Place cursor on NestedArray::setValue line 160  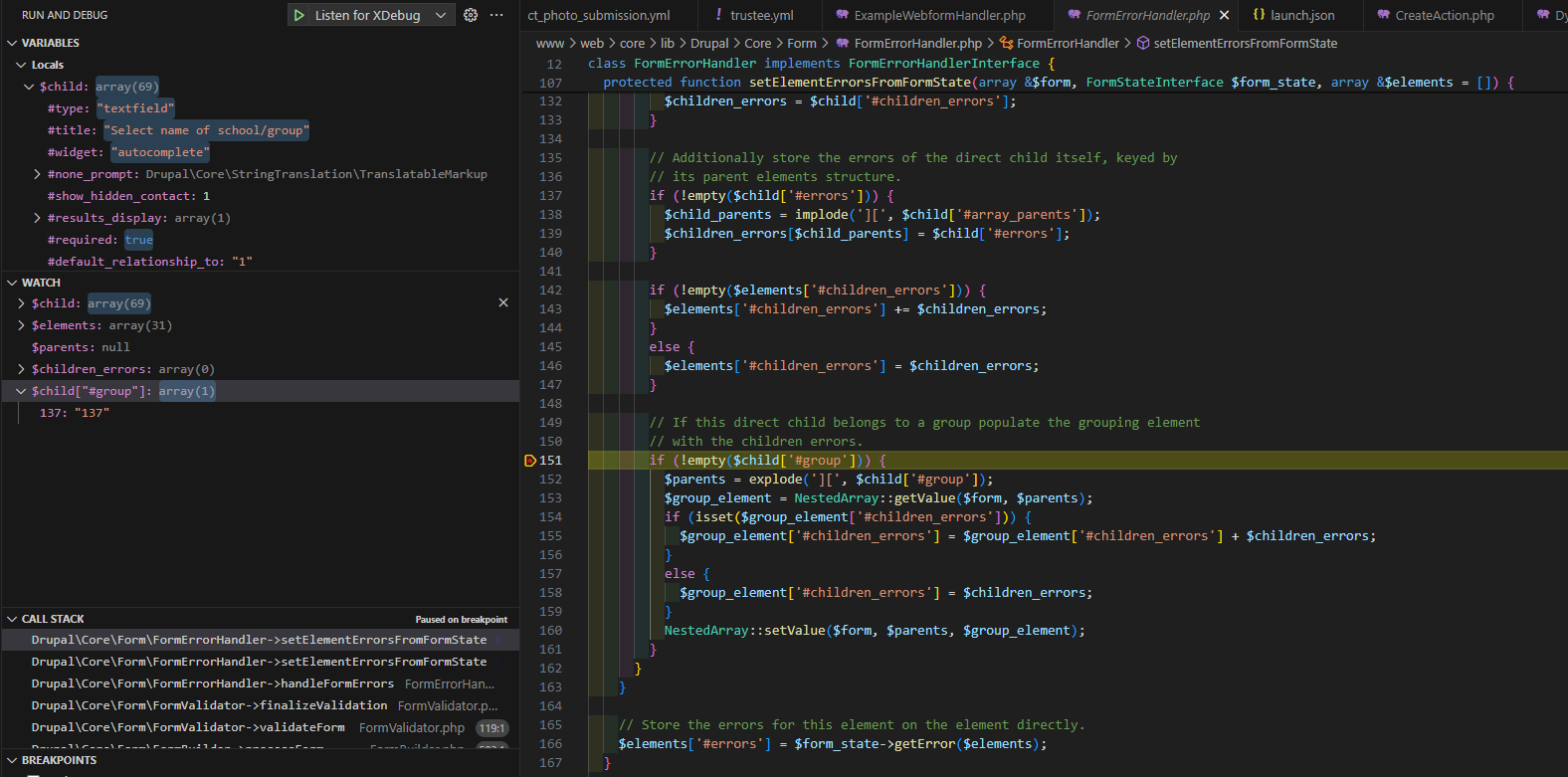875,631
